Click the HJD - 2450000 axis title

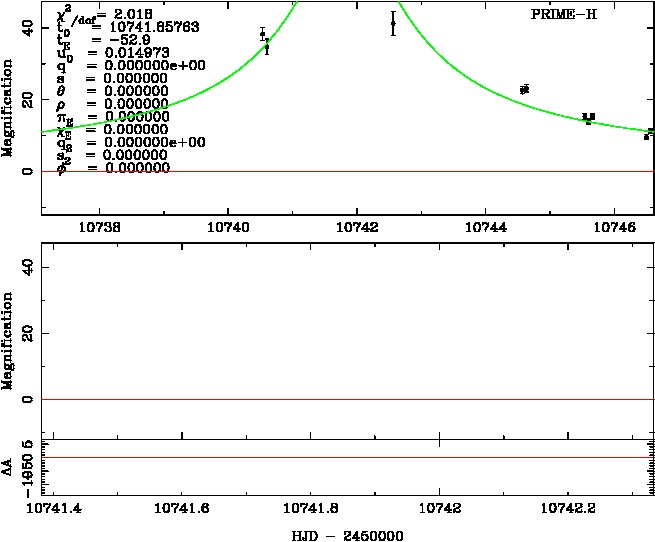click(x=347, y=535)
